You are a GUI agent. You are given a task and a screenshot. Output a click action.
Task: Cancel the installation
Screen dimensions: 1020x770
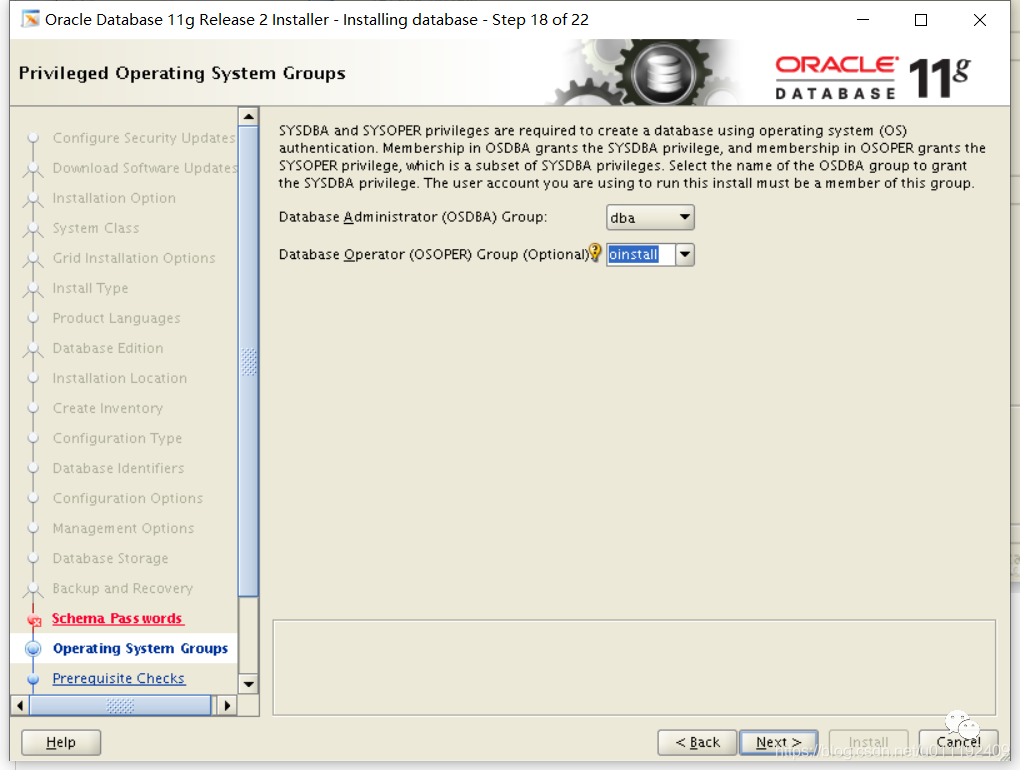pyautogui.click(x=958, y=742)
